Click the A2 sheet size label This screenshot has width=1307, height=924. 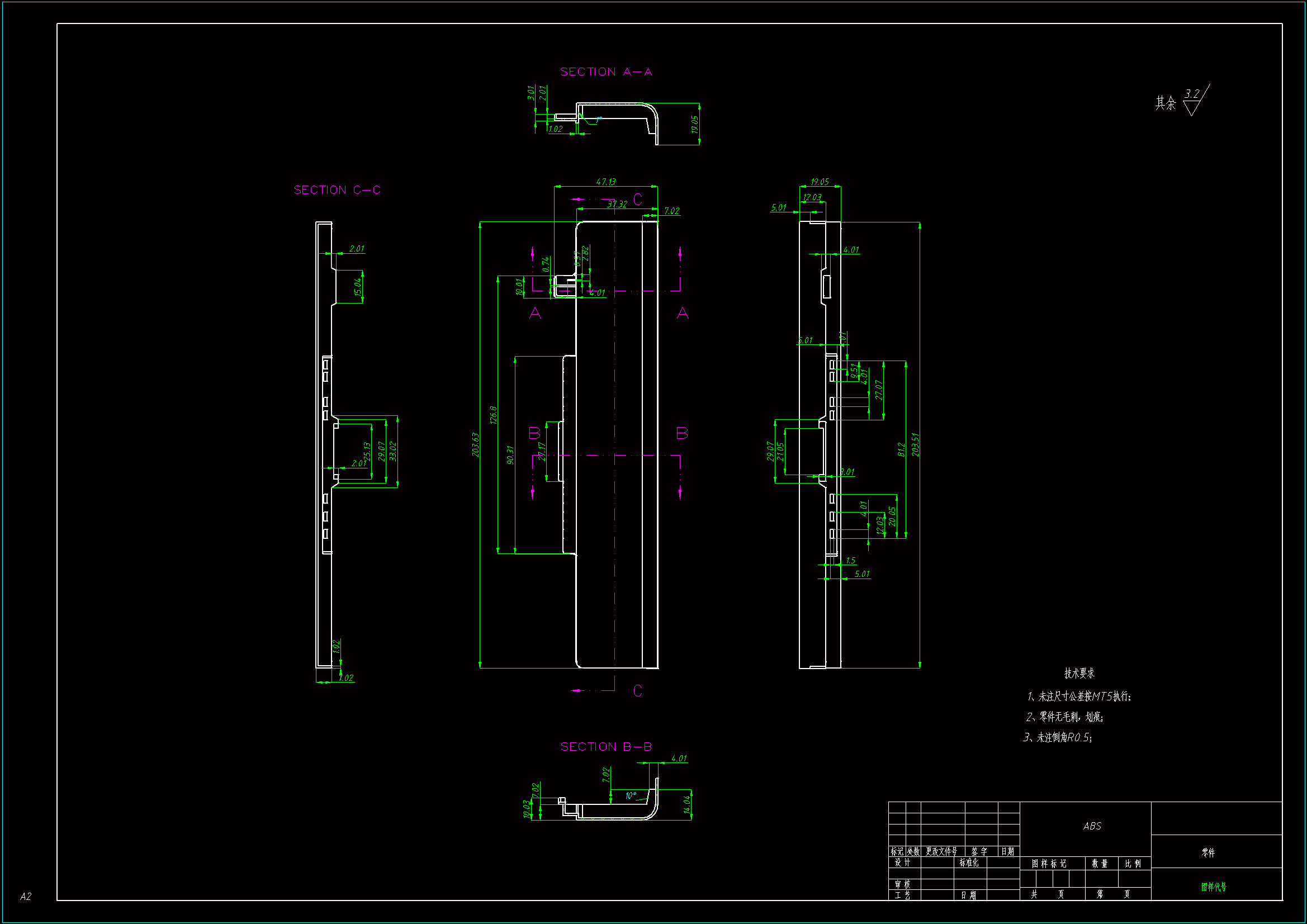26,896
